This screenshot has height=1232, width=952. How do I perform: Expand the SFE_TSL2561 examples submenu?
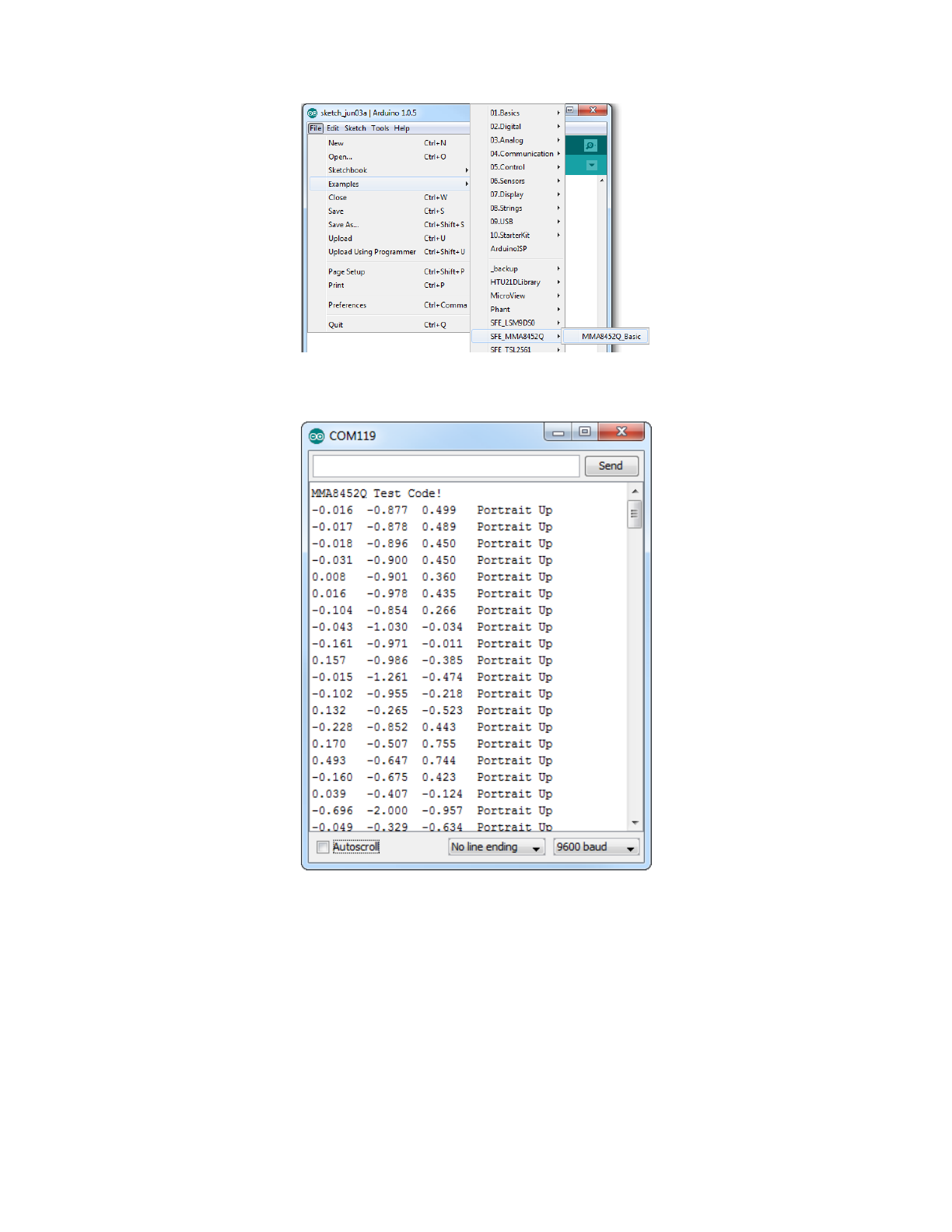[517, 349]
